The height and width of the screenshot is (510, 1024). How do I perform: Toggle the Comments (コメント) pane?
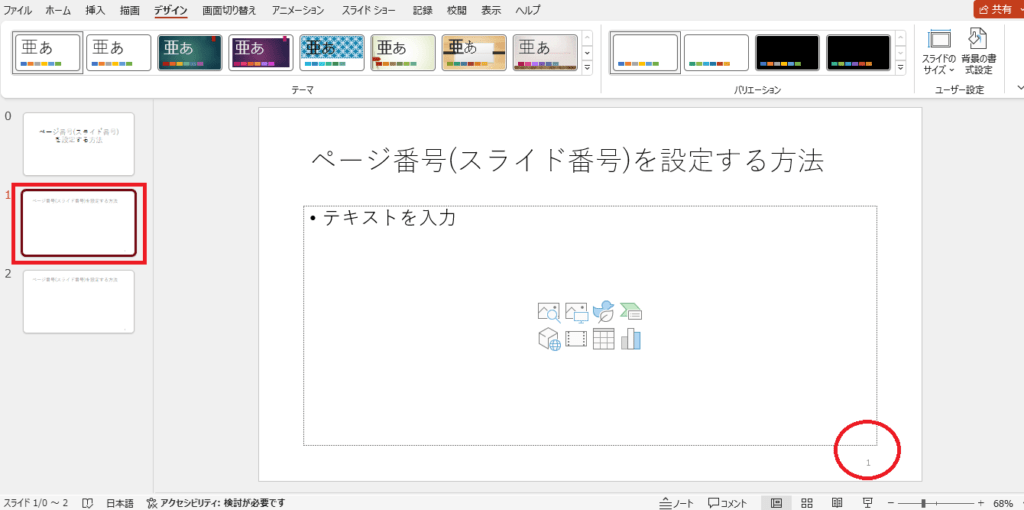(728, 503)
